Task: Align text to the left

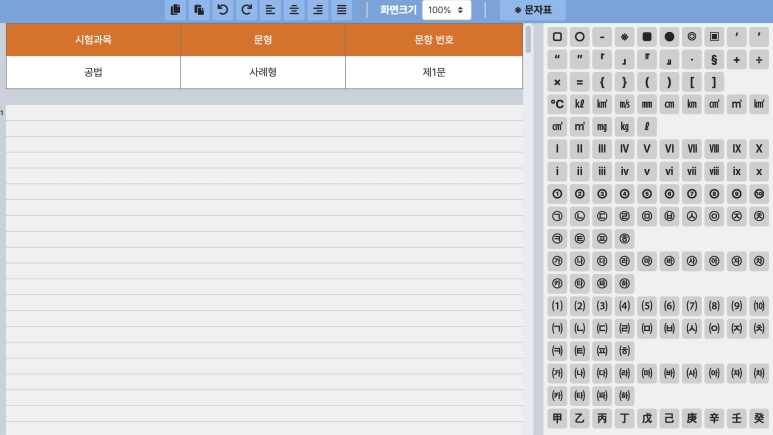Action: [x=270, y=10]
